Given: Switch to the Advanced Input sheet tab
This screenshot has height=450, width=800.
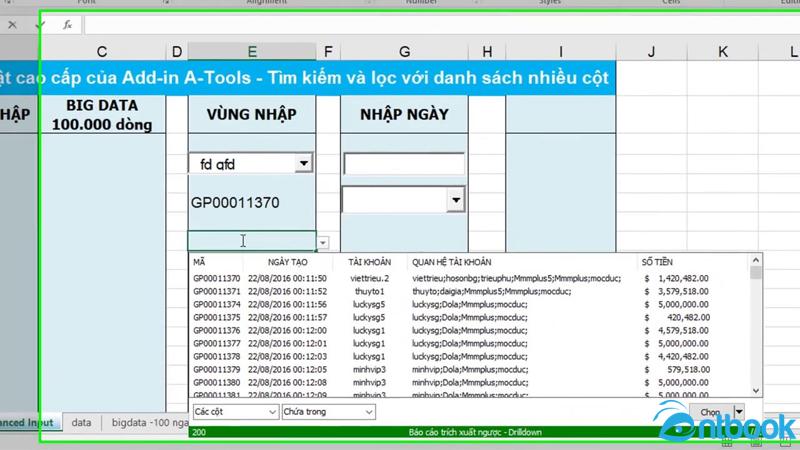Looking at the screenshot, I should tap(27, 423).
